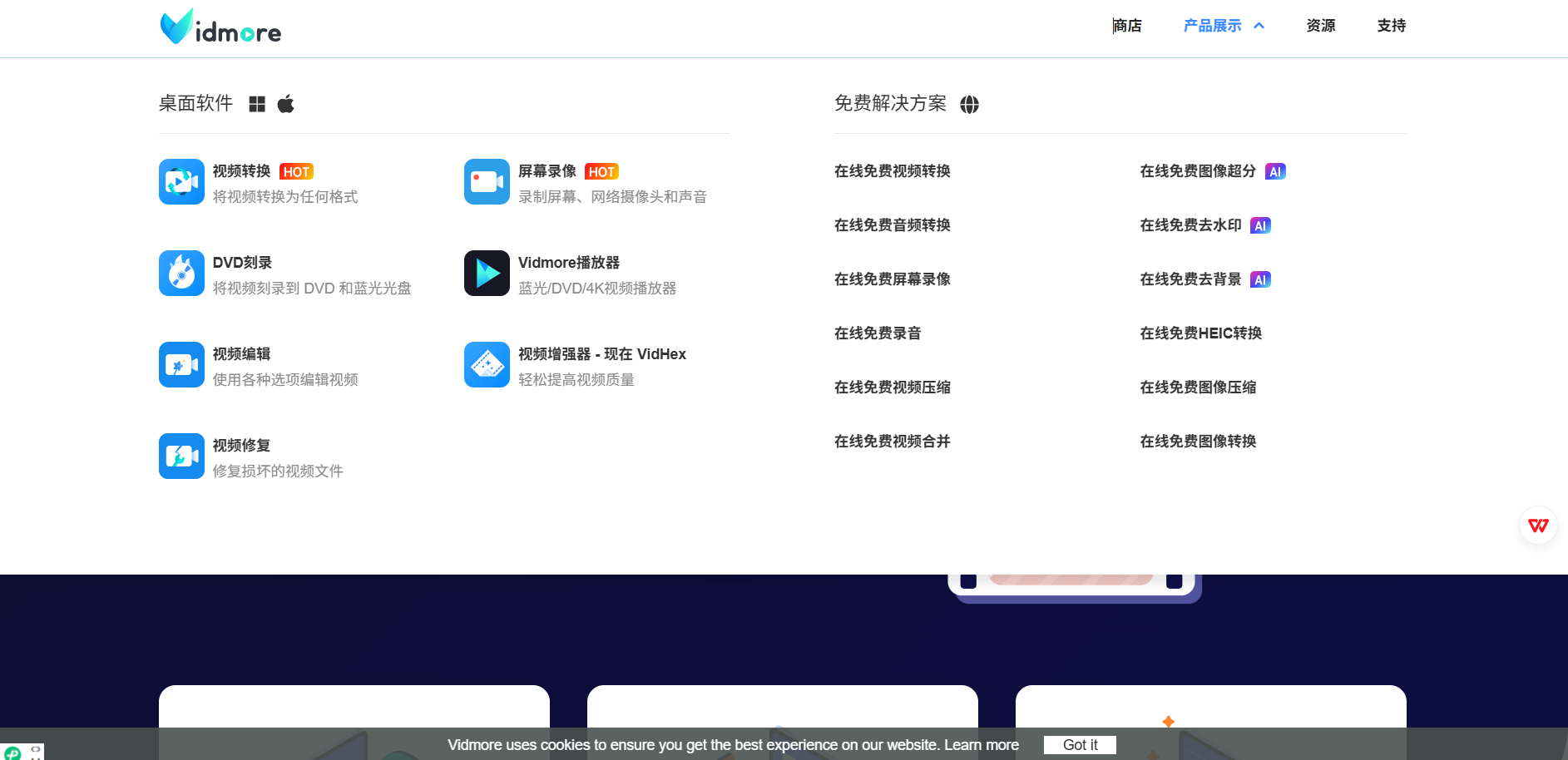Click AI badge beside 在线免费去水印
The image size is (1568, 760).
1260,225
